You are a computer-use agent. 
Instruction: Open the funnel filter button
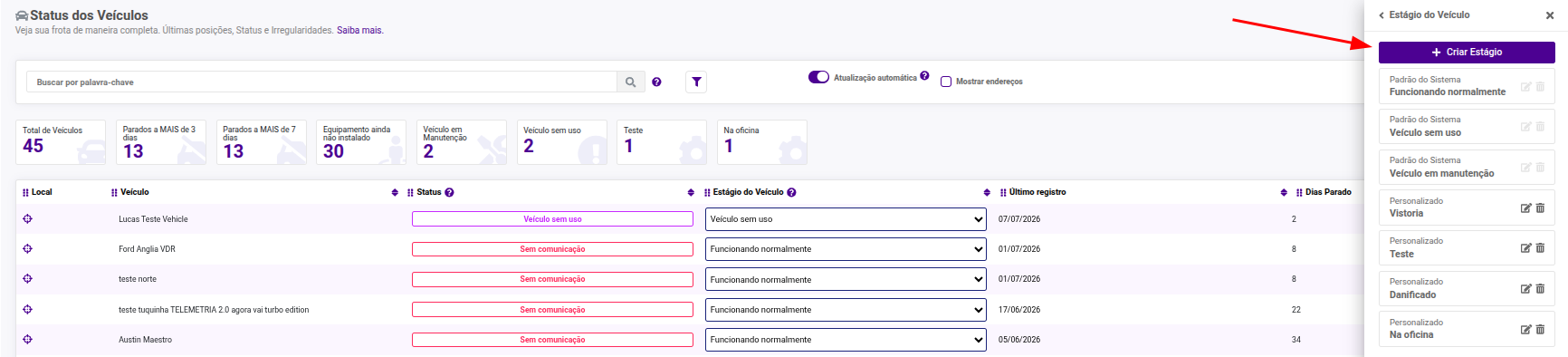[x=696, y=82]
